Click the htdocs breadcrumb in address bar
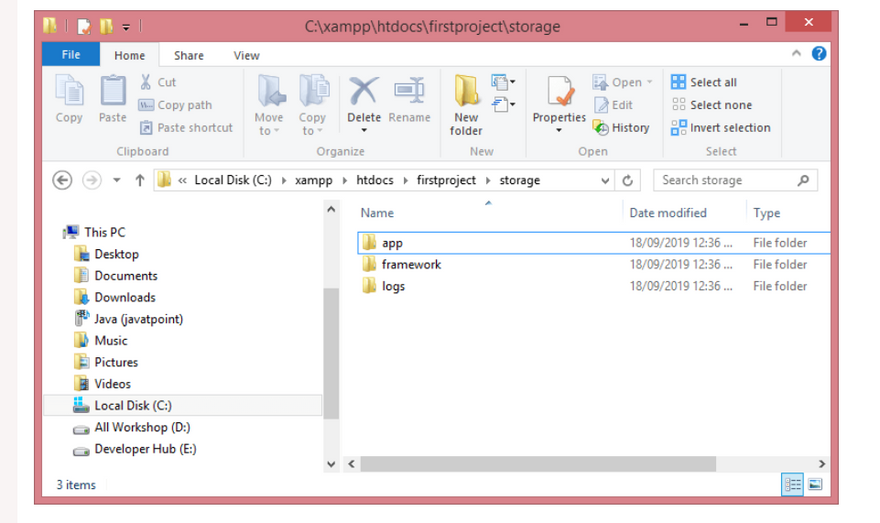The height and width of the screenshot is (523, 880). [376, 181]
